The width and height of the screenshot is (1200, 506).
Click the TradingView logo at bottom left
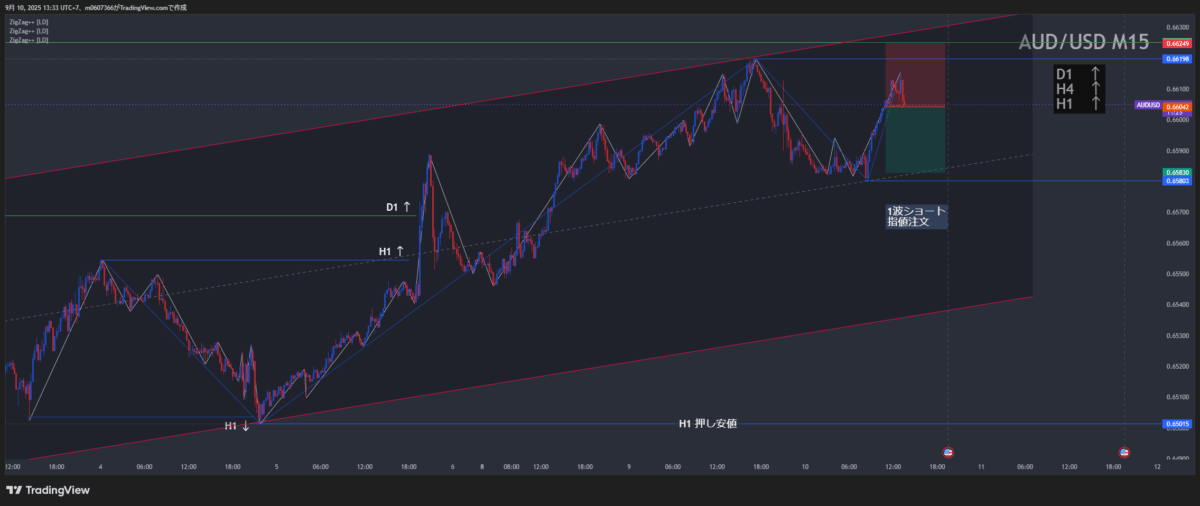[48, 490]
